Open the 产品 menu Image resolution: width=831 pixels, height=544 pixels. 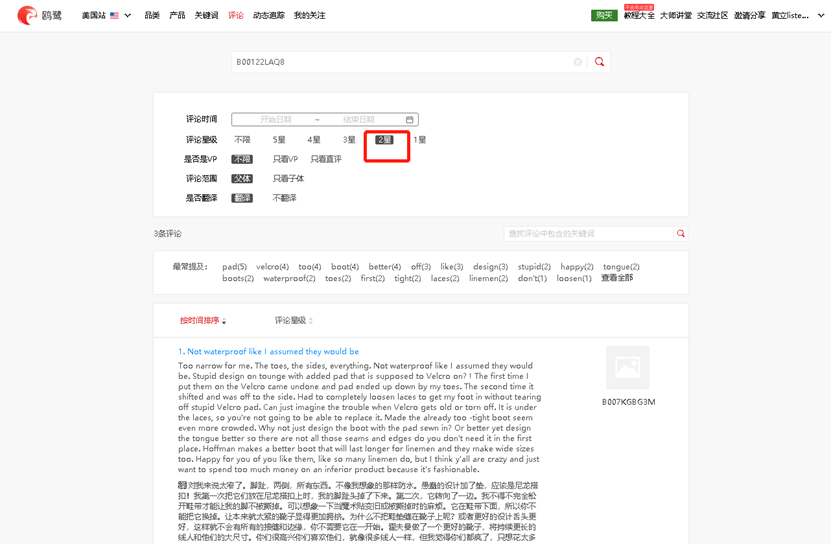click(x=177, y=15)
